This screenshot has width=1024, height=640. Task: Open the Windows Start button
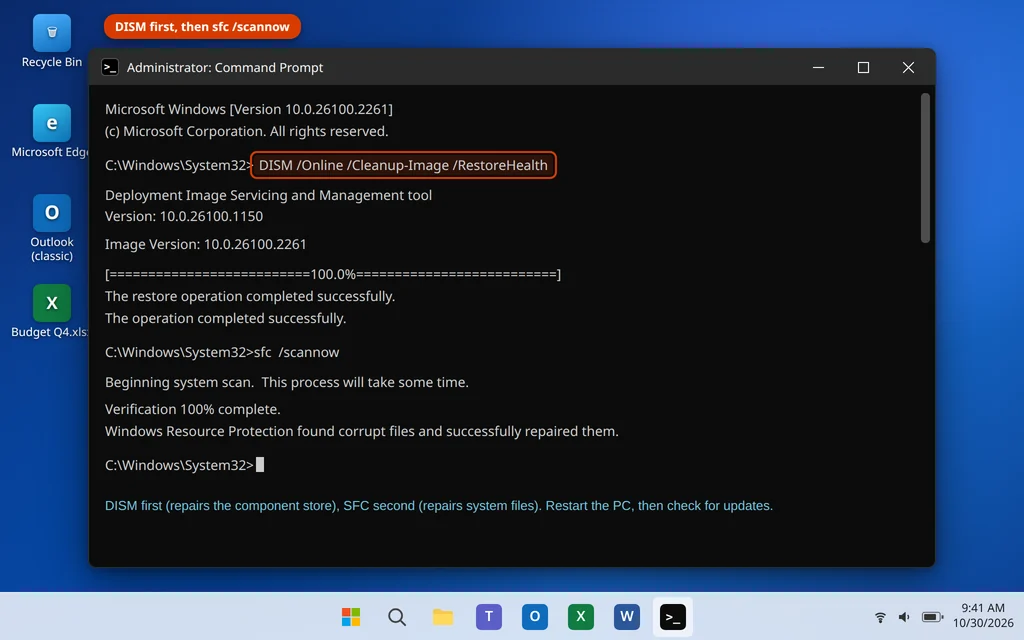pos(351,616)
